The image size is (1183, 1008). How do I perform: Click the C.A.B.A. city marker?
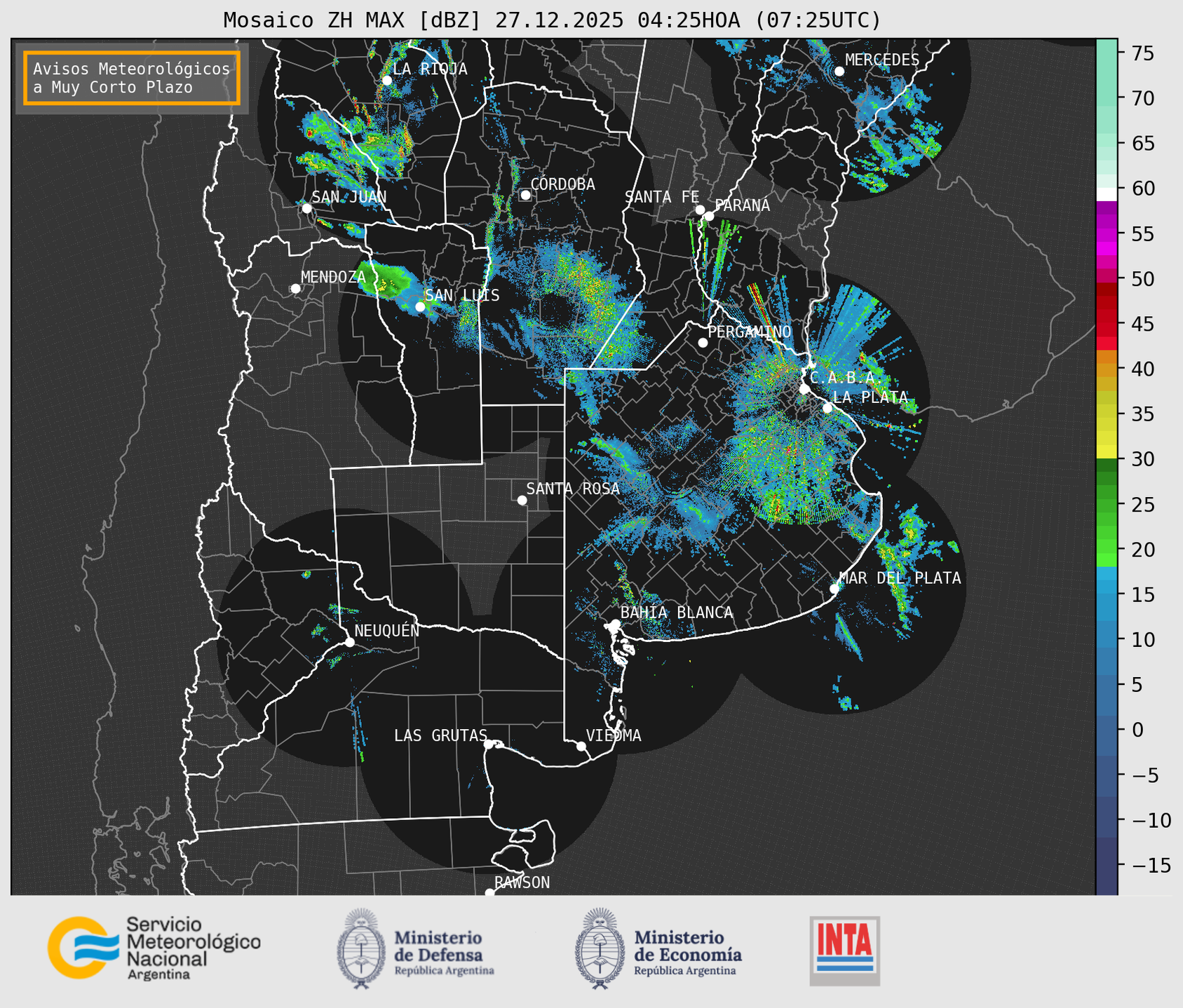804,388
